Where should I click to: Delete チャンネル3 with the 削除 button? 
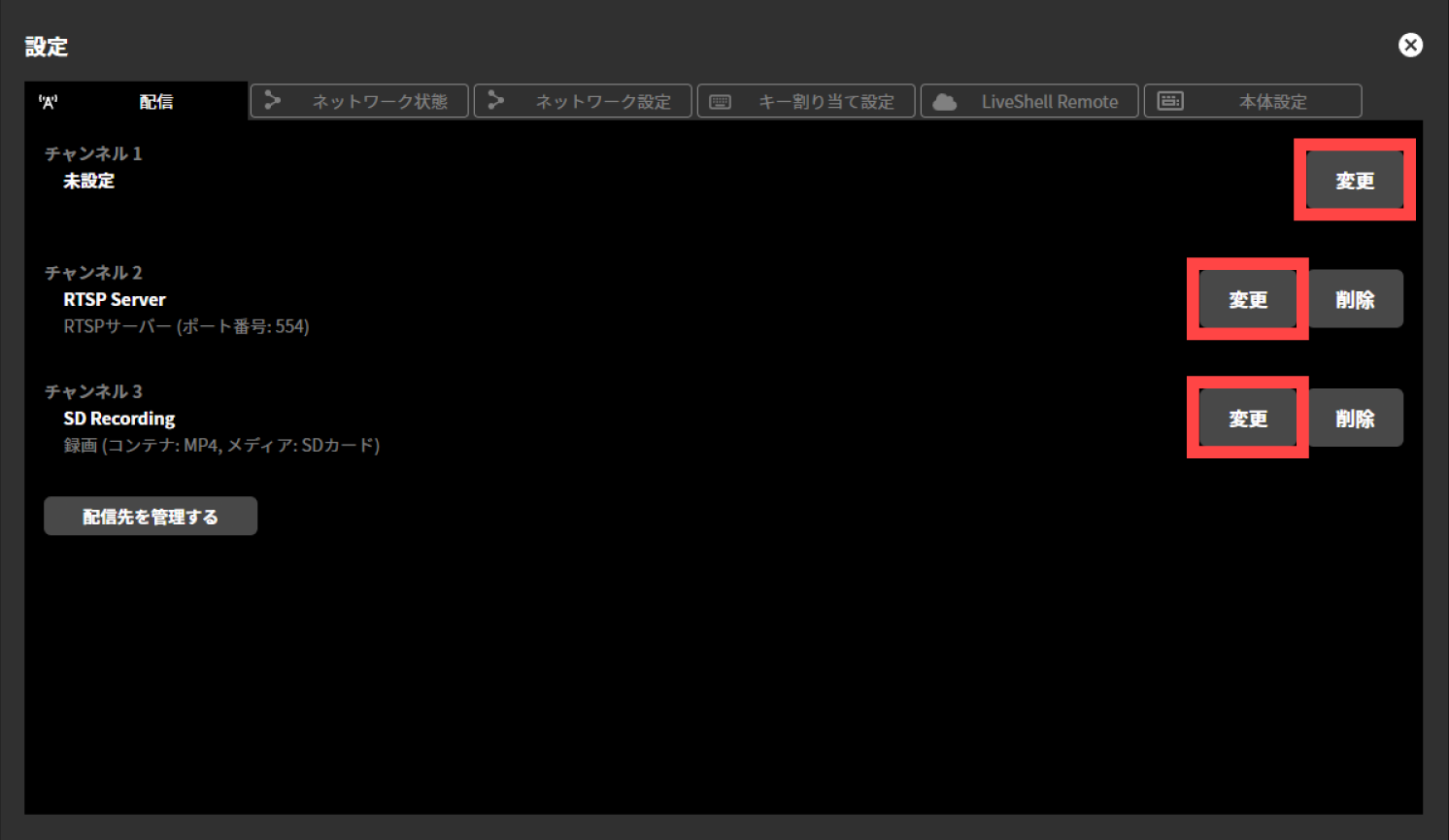point(1355,418)
